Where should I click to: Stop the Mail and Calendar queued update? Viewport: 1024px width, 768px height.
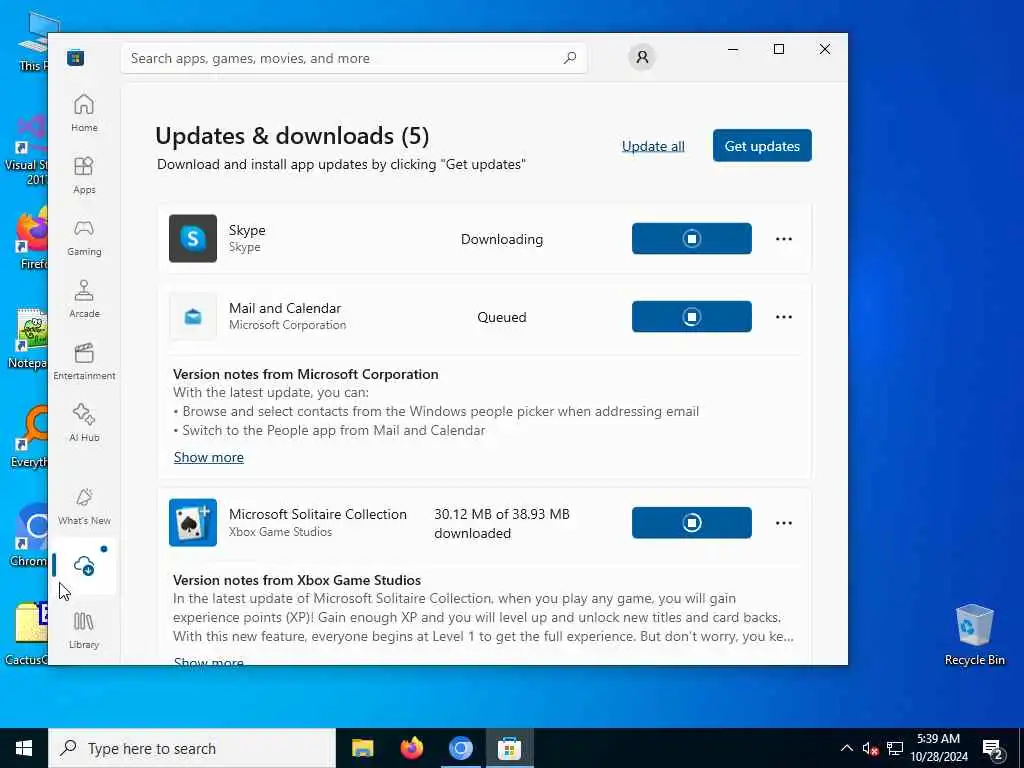tap(692, 317)
